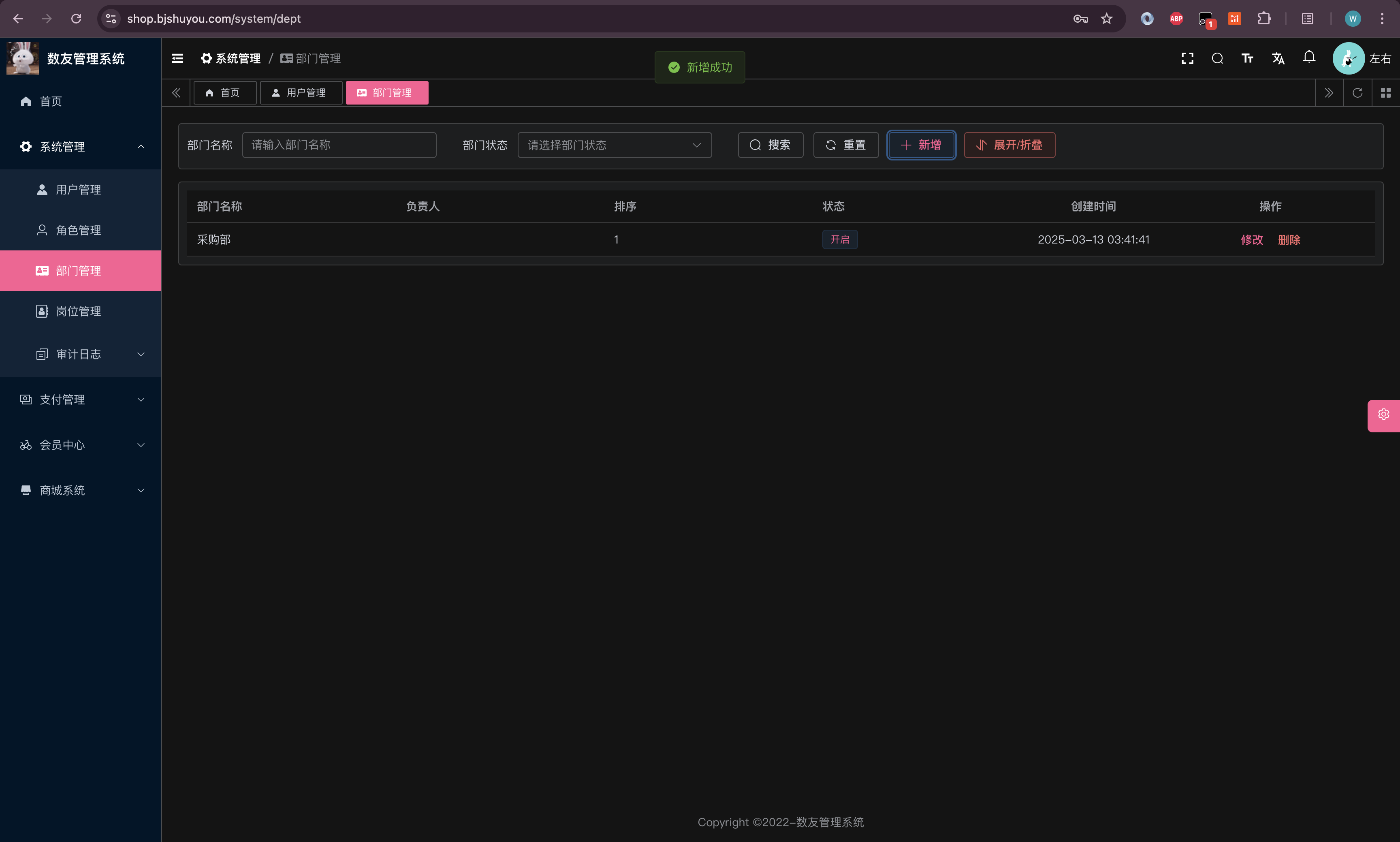Open the language translation icon
This screenshot has height=842, width=1400.
pos(1278,58)
